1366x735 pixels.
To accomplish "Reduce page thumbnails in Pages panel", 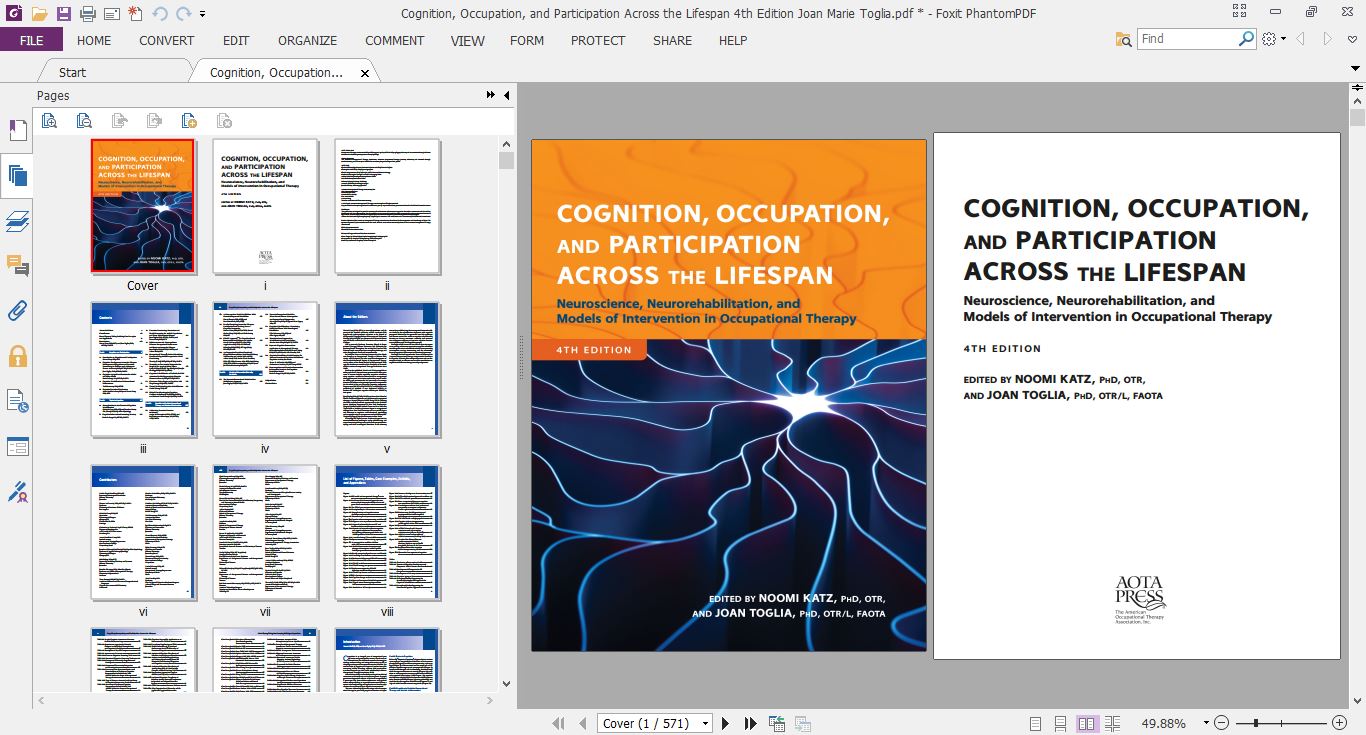I will [84, 121].
